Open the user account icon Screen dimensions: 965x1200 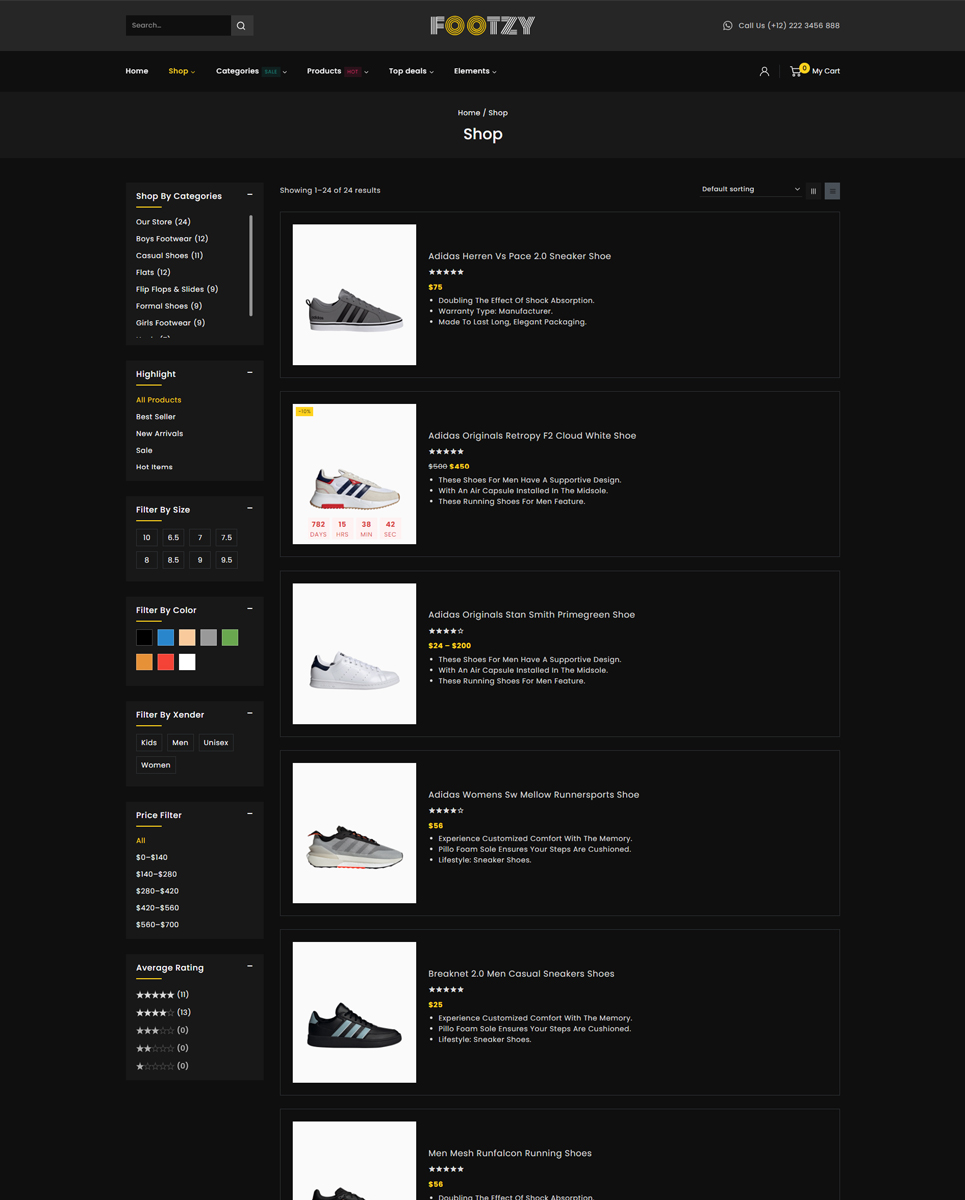(x=764, y=71)
